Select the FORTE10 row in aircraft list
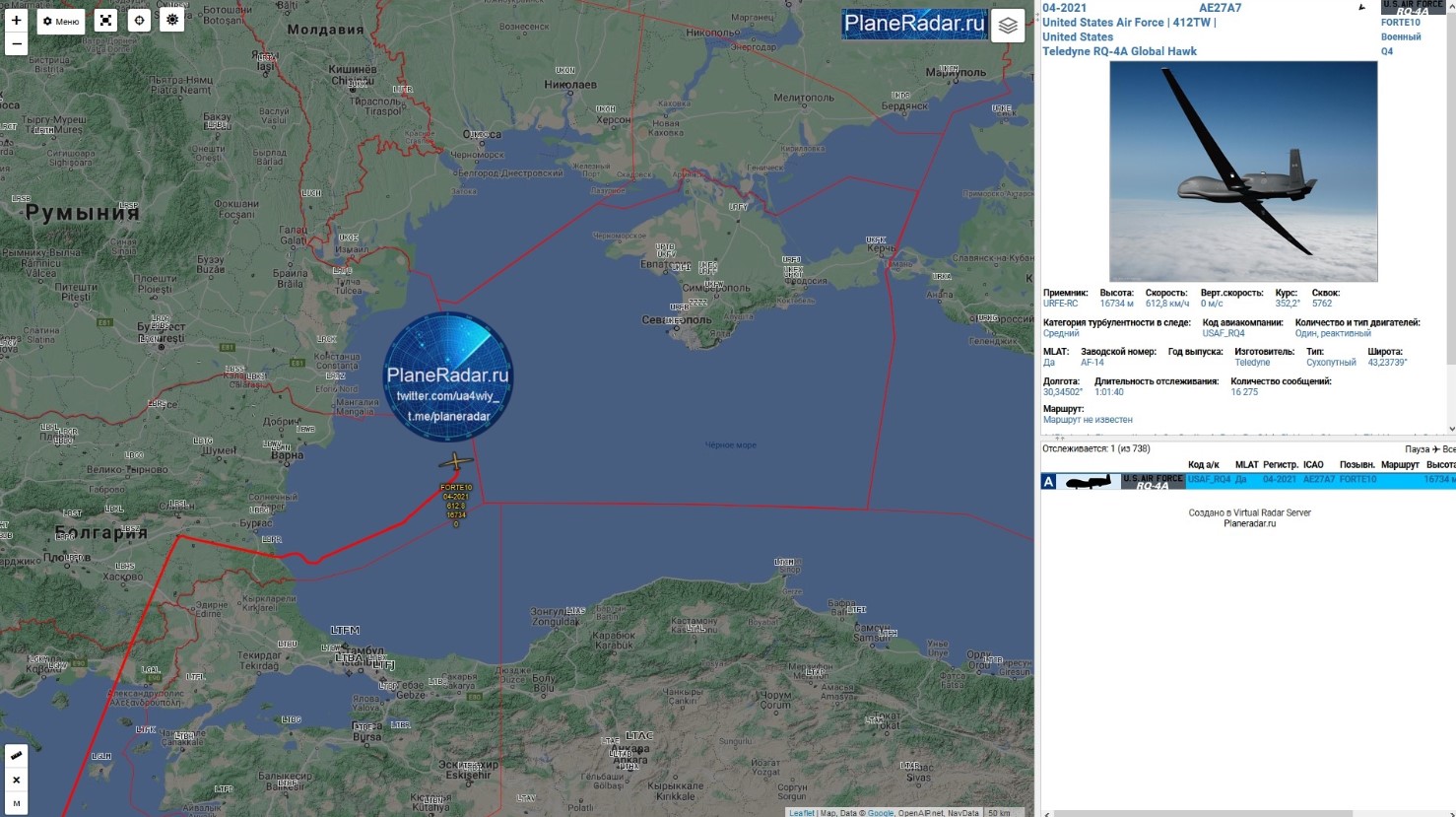 1248,480
